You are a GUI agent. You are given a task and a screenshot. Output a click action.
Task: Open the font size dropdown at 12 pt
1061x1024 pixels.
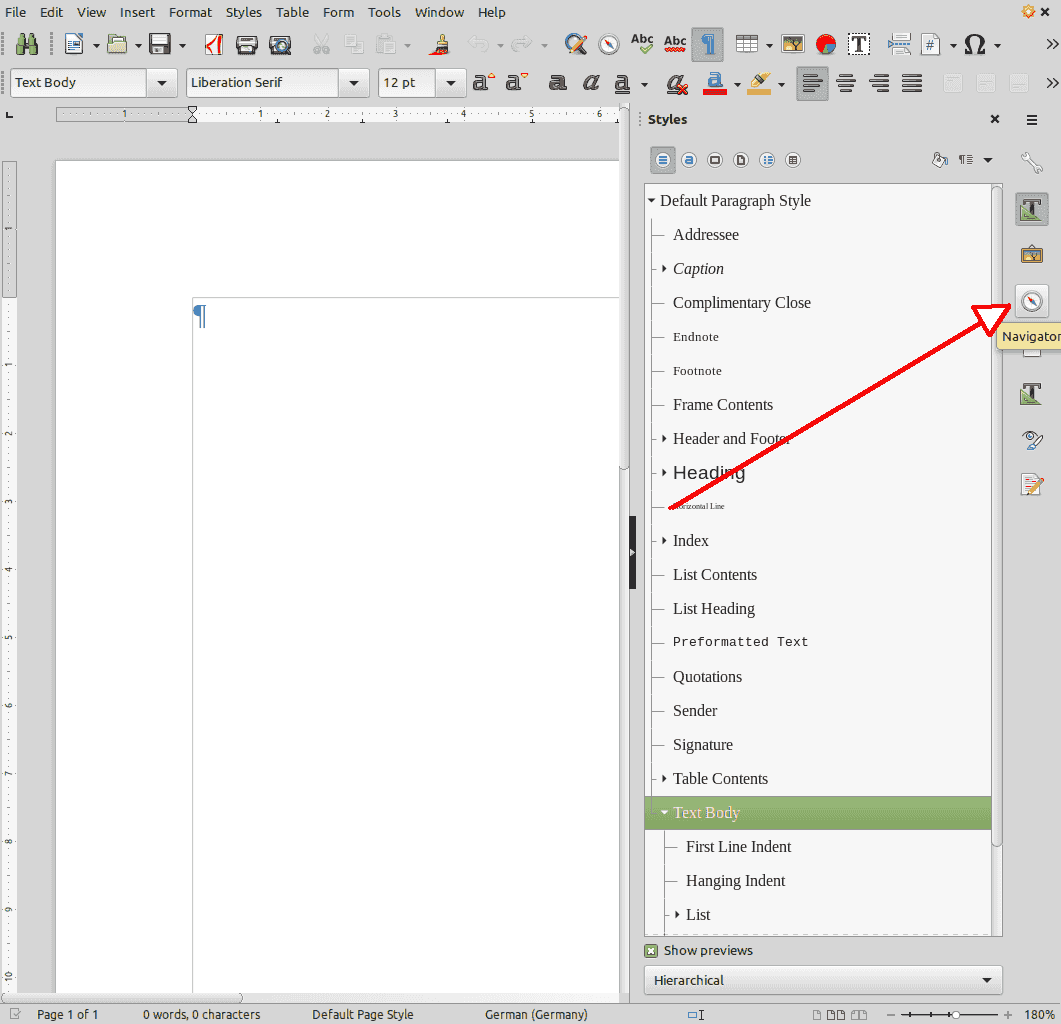451,83
